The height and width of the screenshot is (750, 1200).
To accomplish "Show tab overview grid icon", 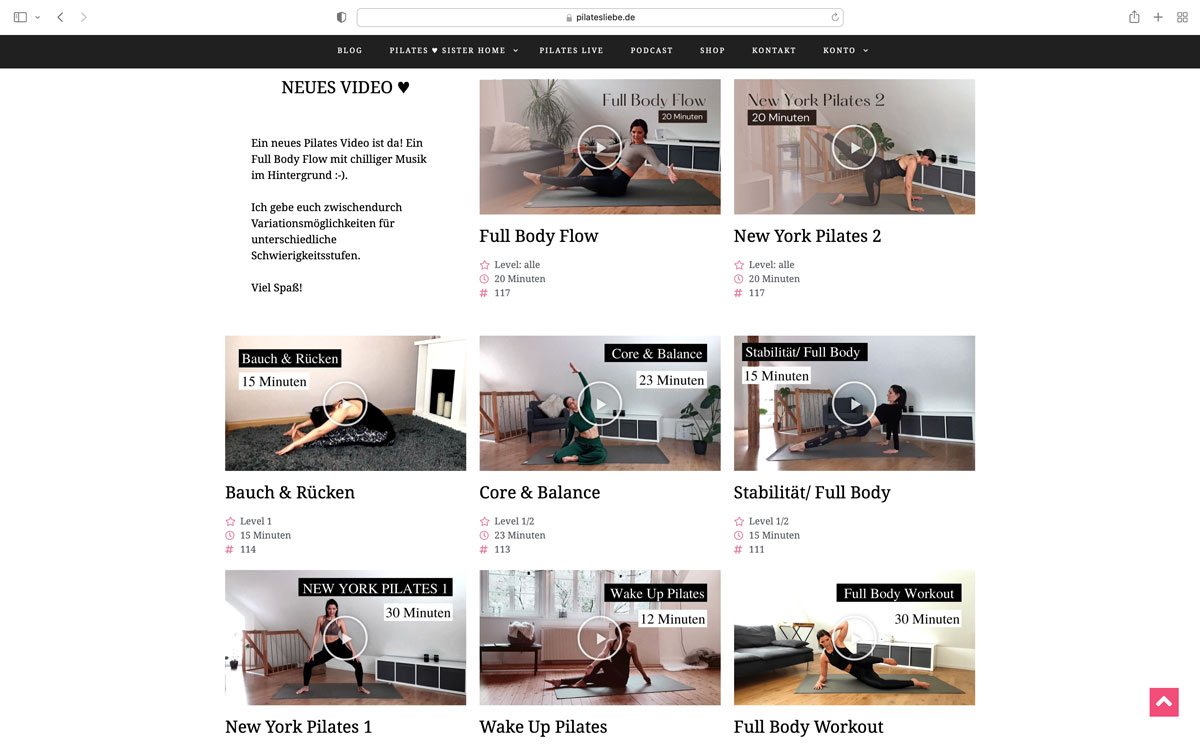I will [x=1182, y=17].
